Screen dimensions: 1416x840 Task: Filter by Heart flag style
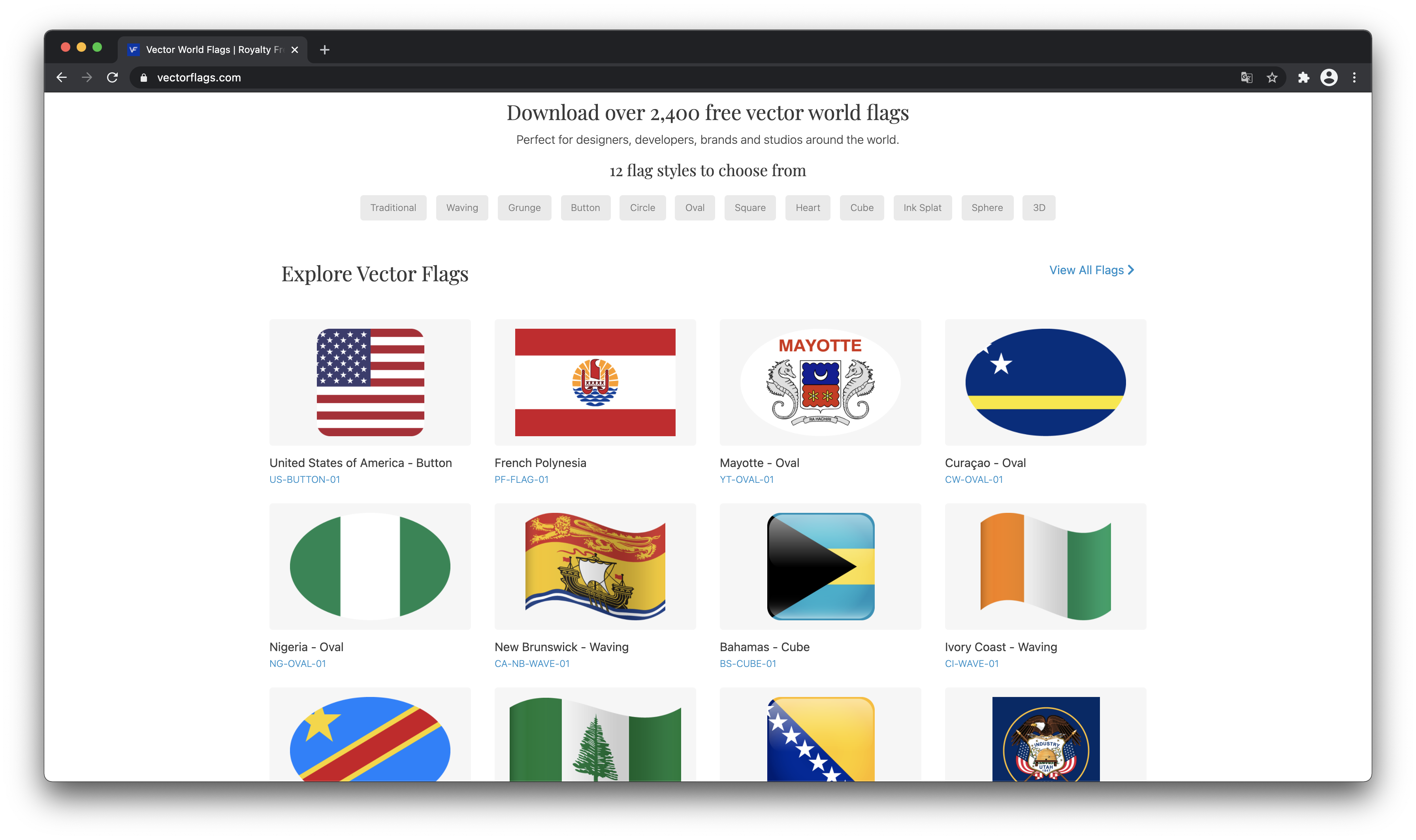pos(807,208)
